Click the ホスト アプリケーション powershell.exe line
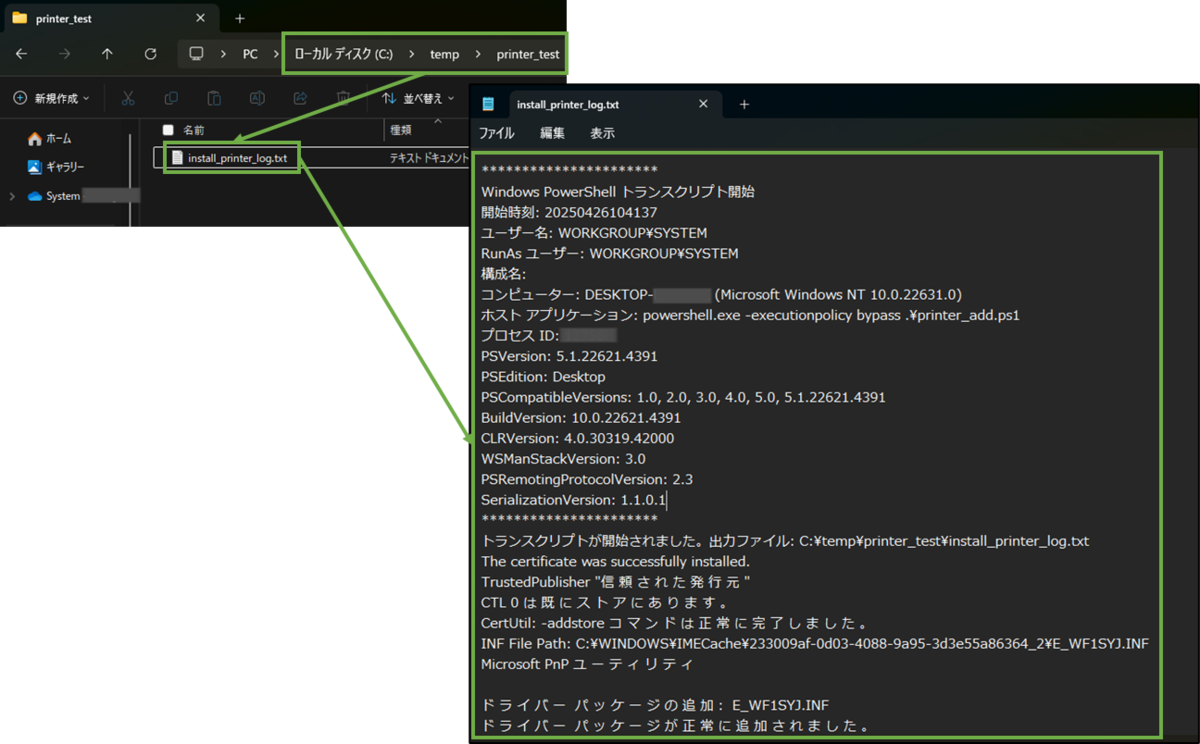Viewport: 1200px width, 744px height. [x=750, y=315]
